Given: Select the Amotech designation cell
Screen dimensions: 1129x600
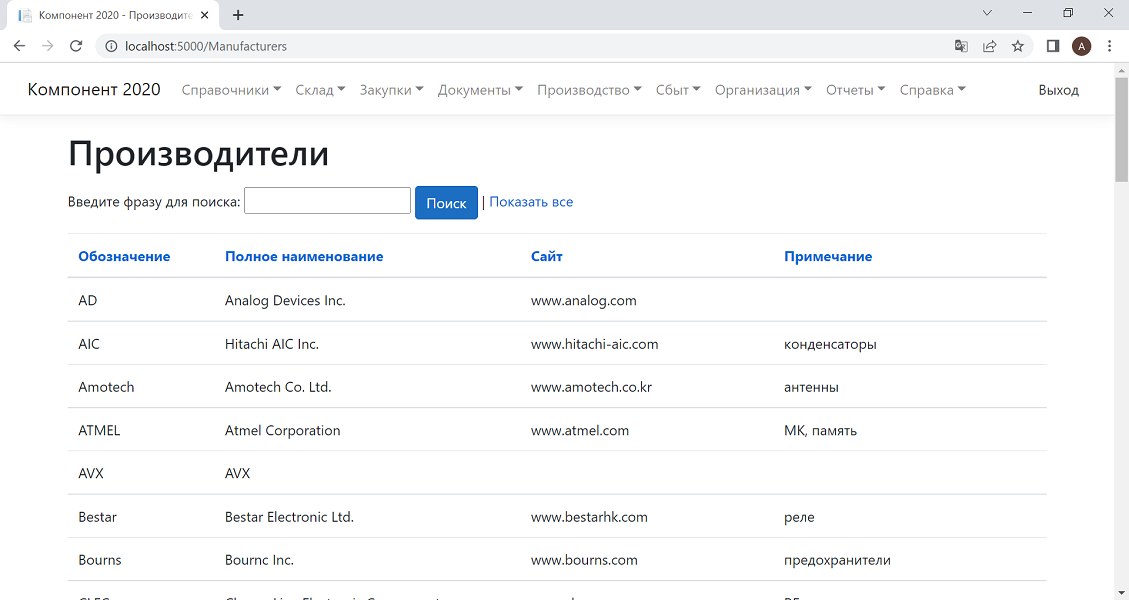Looking at the screenshot, I should (x=107, y=387).
